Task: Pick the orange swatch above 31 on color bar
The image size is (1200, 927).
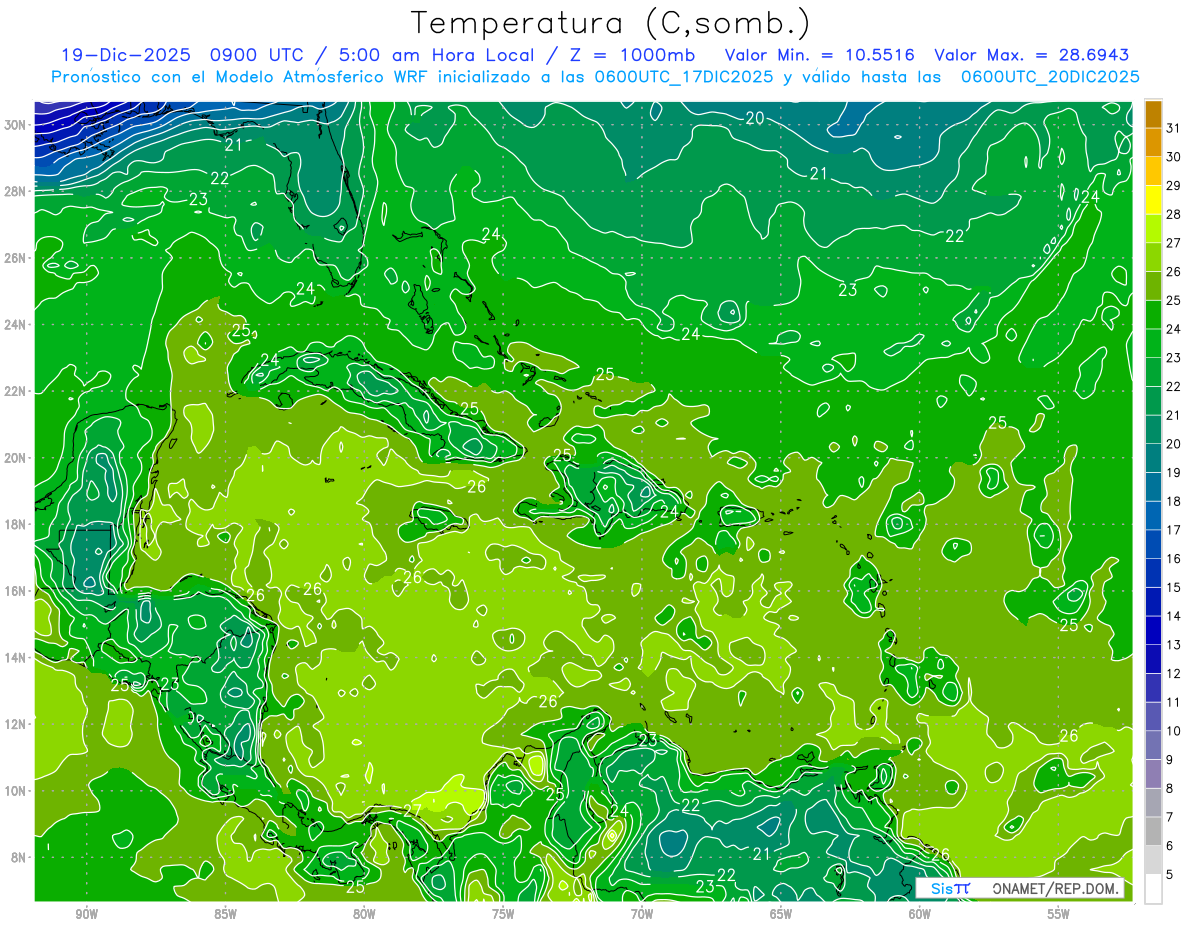Action: point(1153,115)
